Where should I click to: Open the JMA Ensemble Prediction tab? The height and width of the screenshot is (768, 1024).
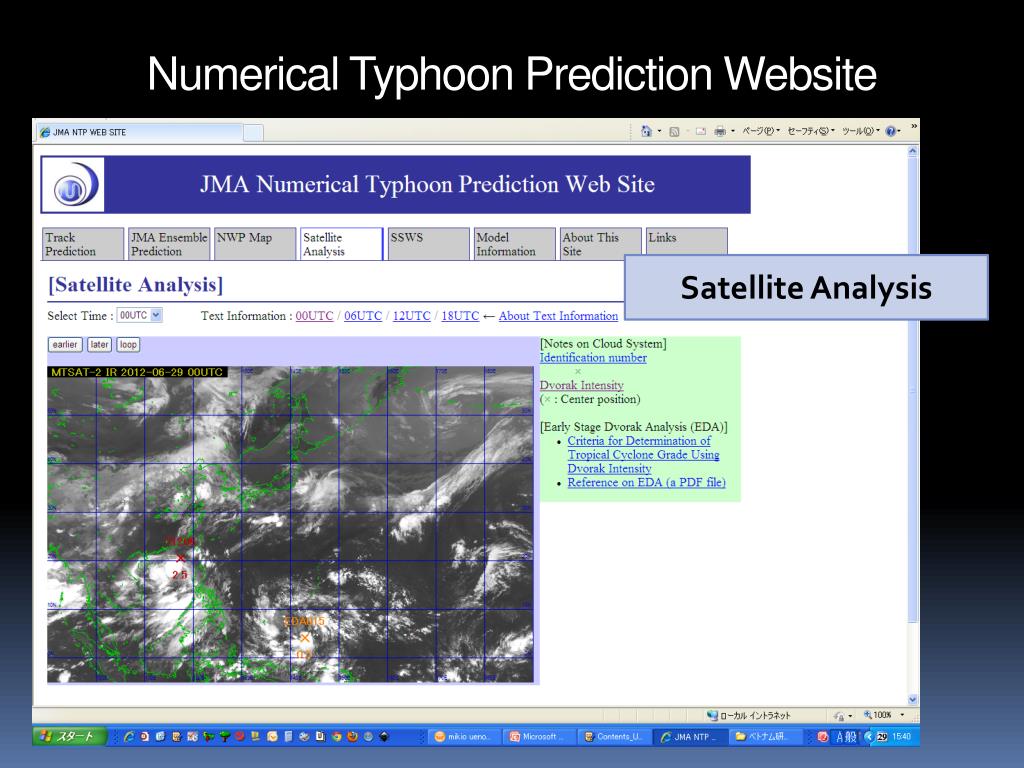(169, 244)
